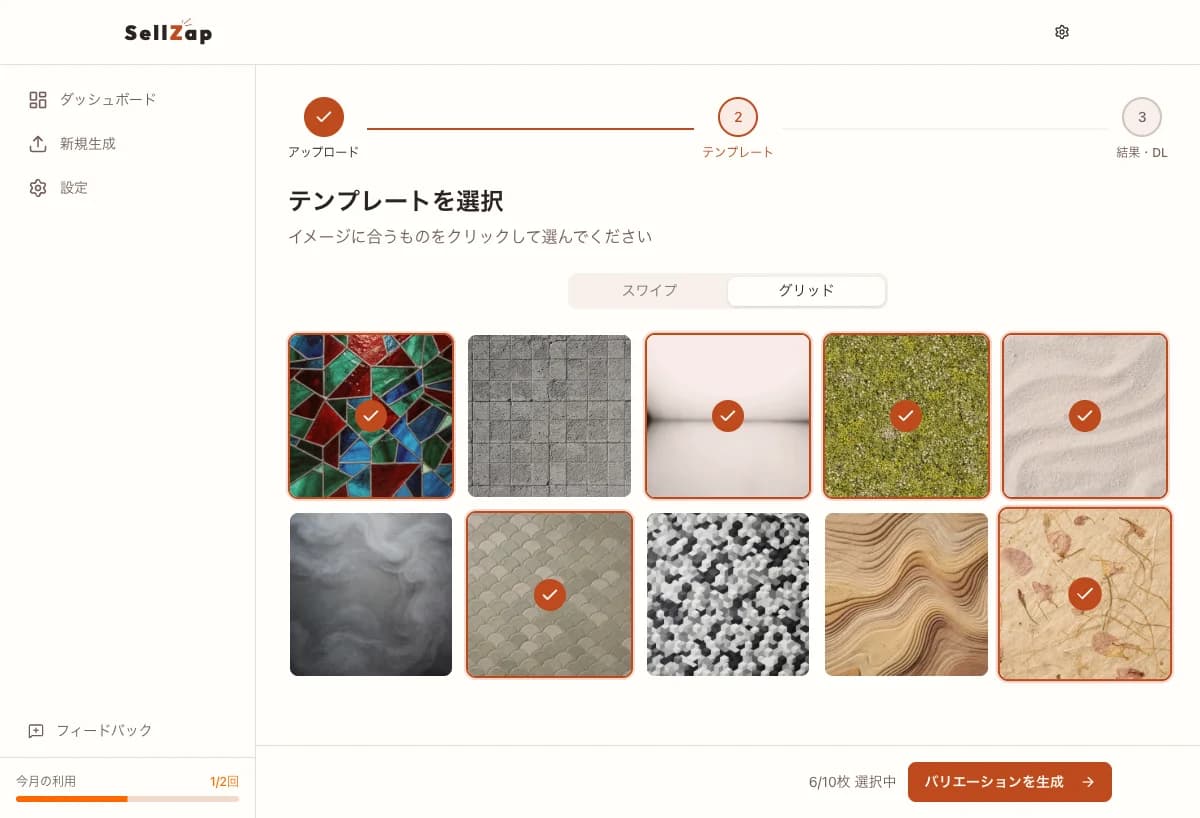Click the テンプレート step indicator
Viewport: 1200px width, 818px height.
click(738, 116)
